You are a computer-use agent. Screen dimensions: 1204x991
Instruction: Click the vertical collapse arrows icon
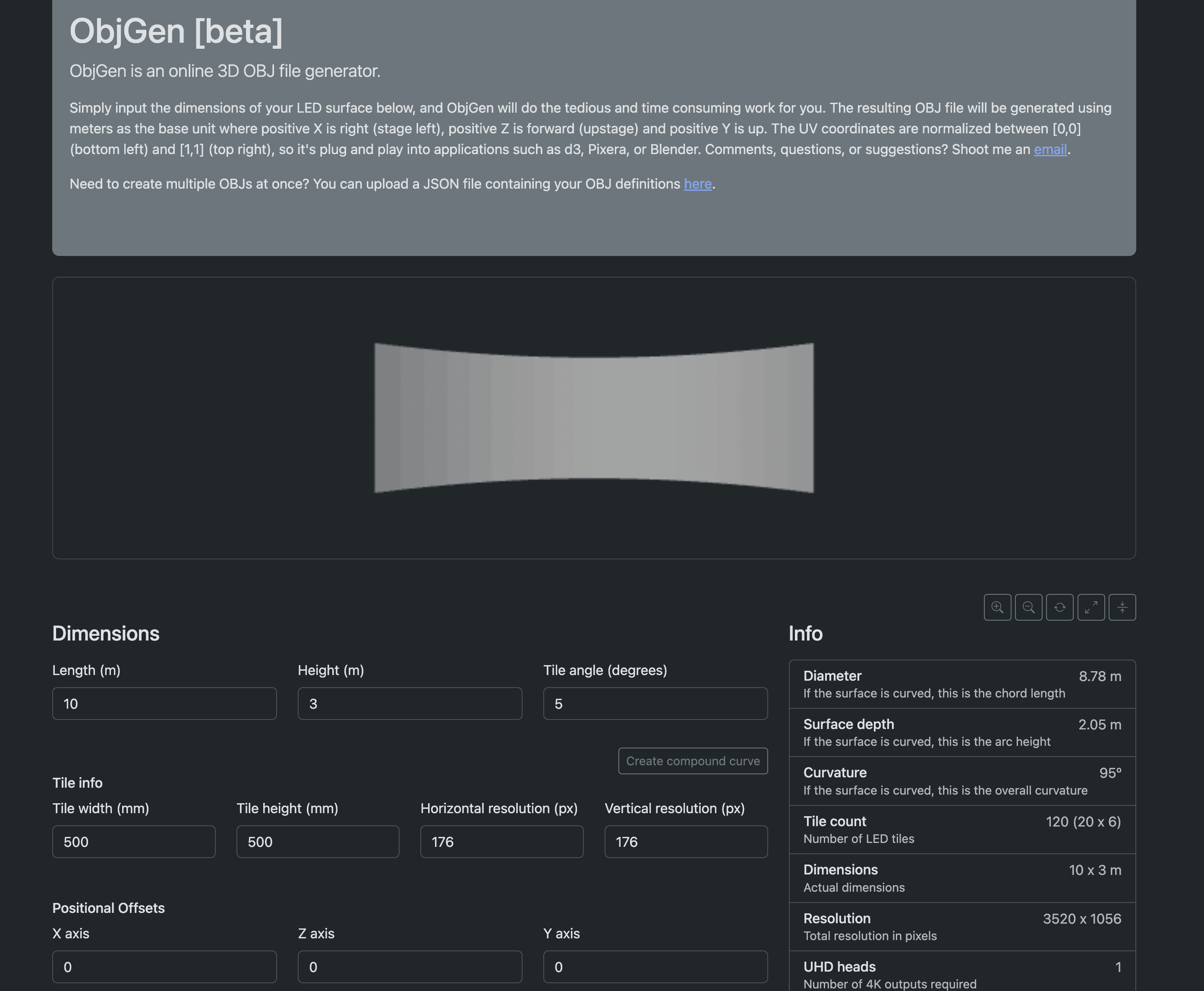1122,607
